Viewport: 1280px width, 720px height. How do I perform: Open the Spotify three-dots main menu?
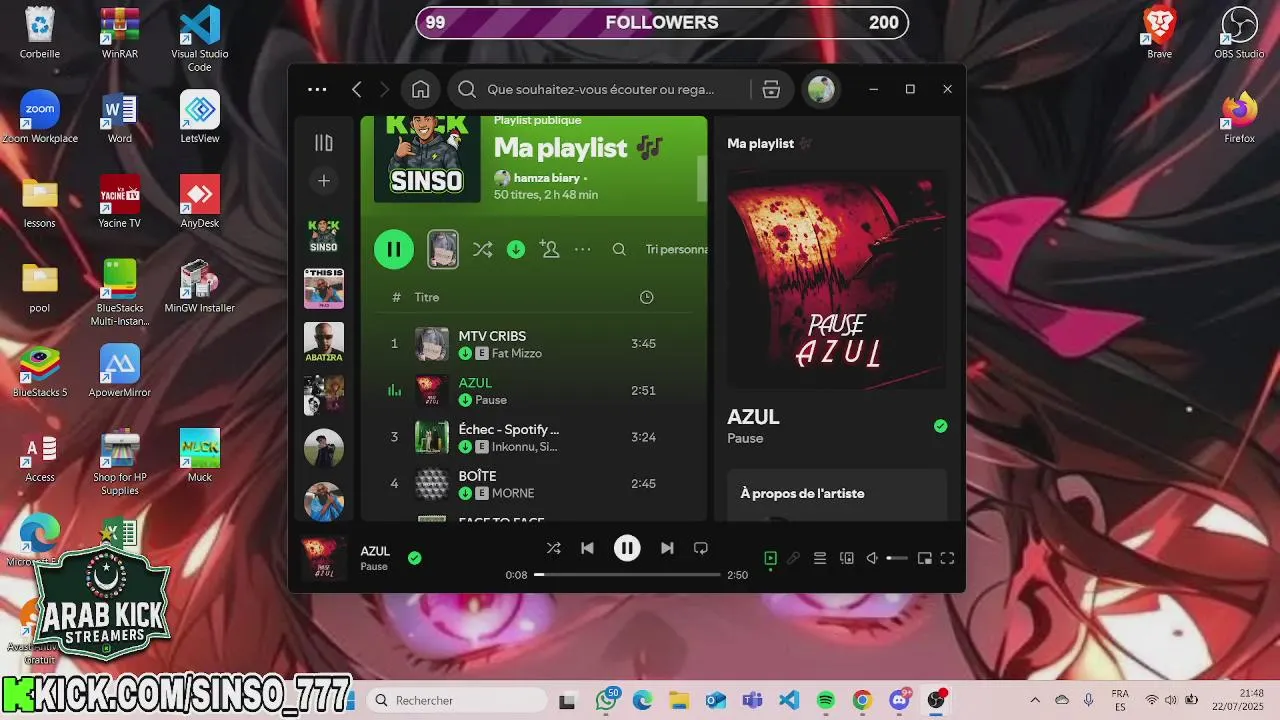(x=317, y=89)
